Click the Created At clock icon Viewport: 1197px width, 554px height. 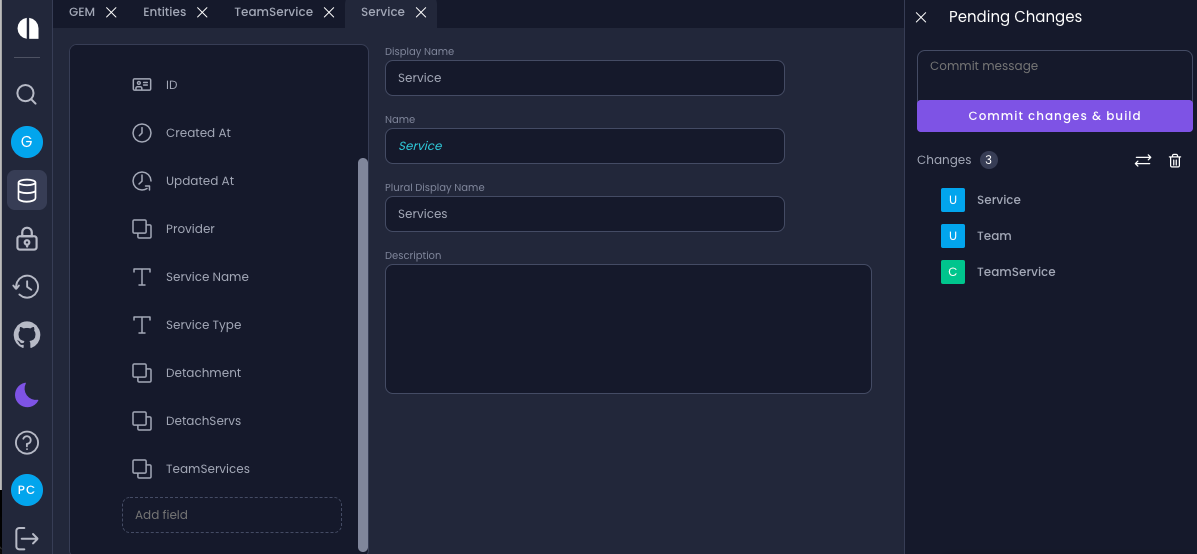142,133
